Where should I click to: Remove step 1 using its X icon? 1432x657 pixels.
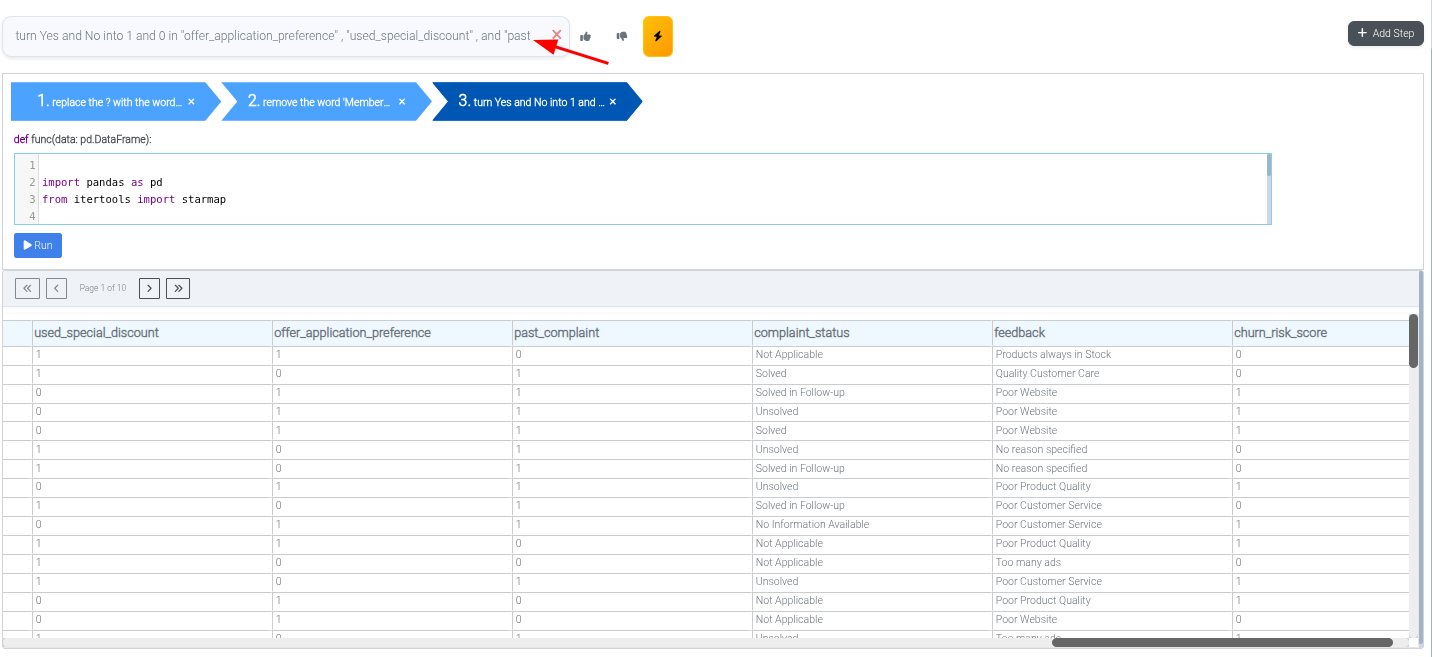191,102
